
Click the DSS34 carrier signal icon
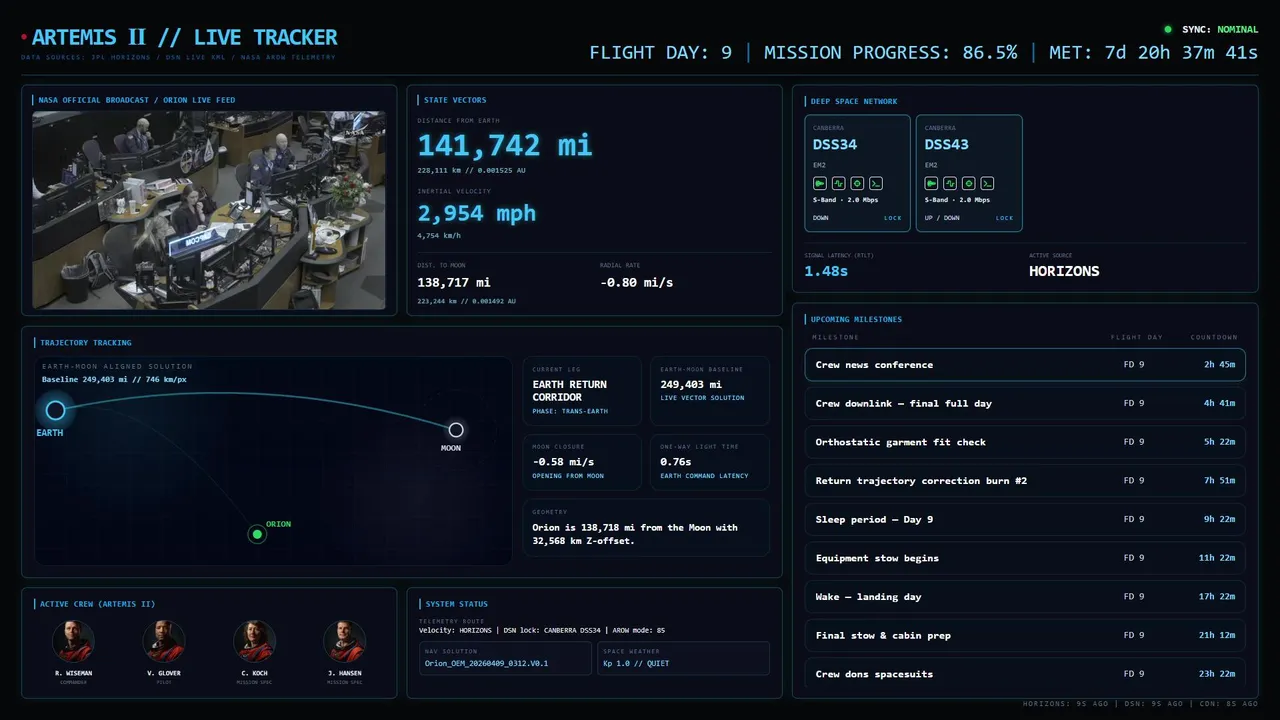click(820, 184)
